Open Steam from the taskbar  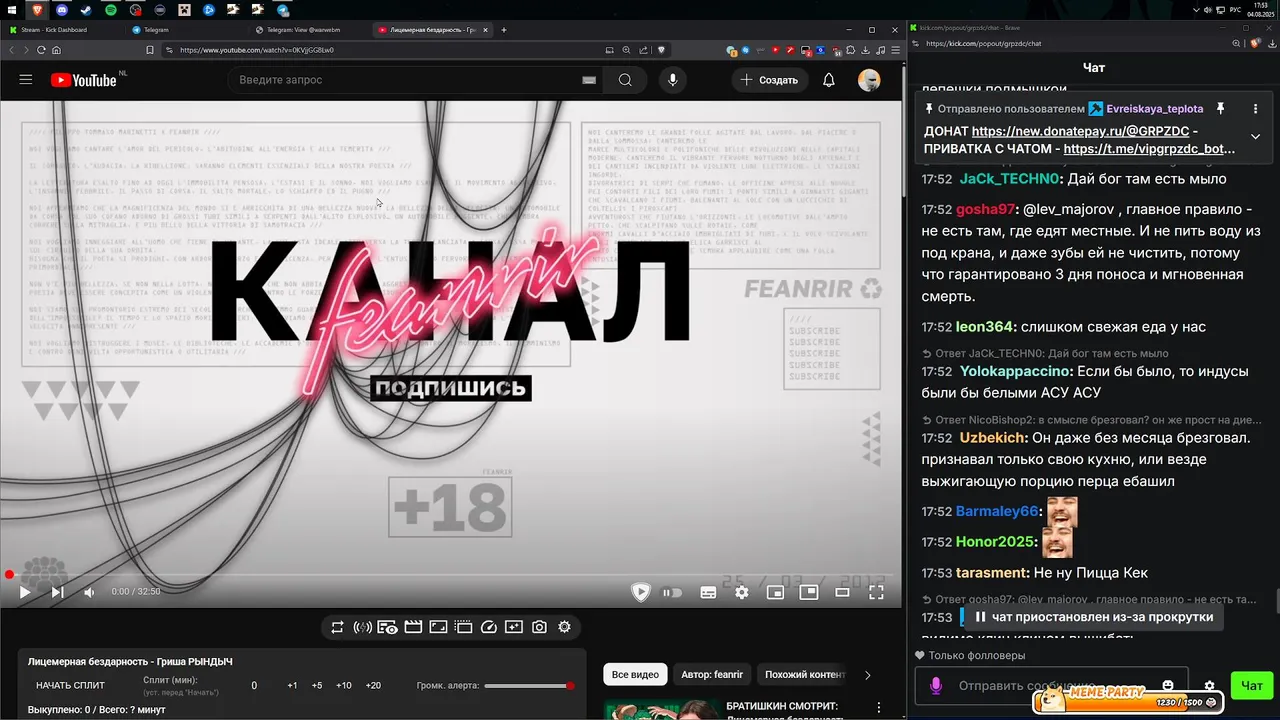(86, 9)
